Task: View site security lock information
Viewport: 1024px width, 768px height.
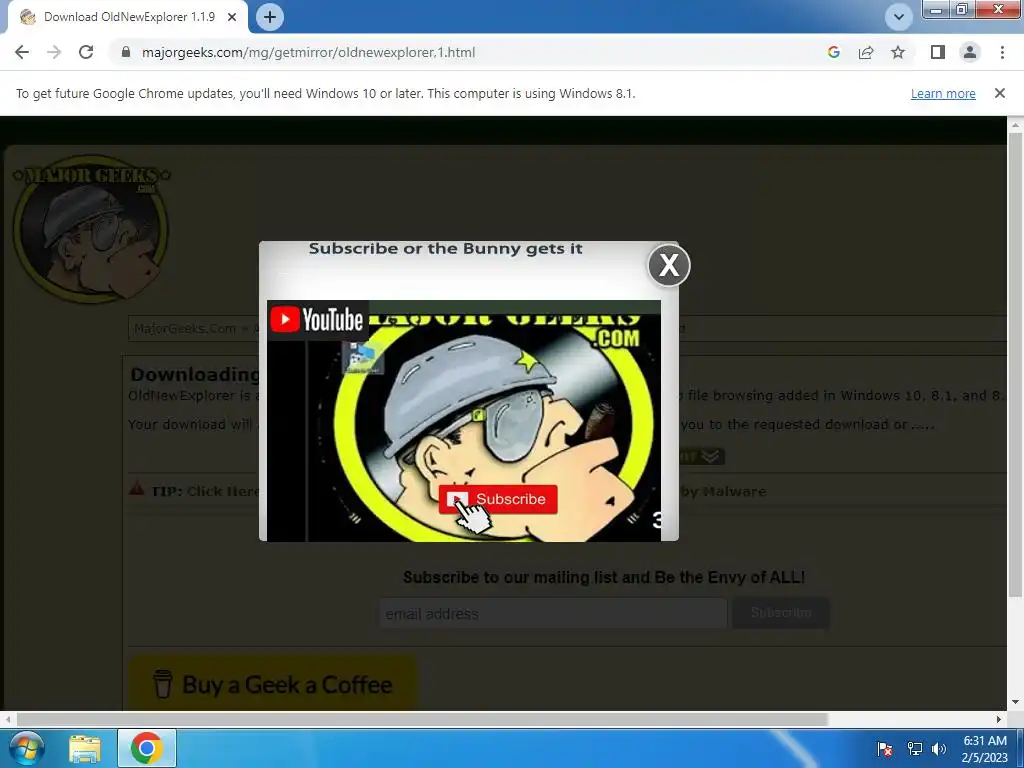Action: (x=126, y=52)
